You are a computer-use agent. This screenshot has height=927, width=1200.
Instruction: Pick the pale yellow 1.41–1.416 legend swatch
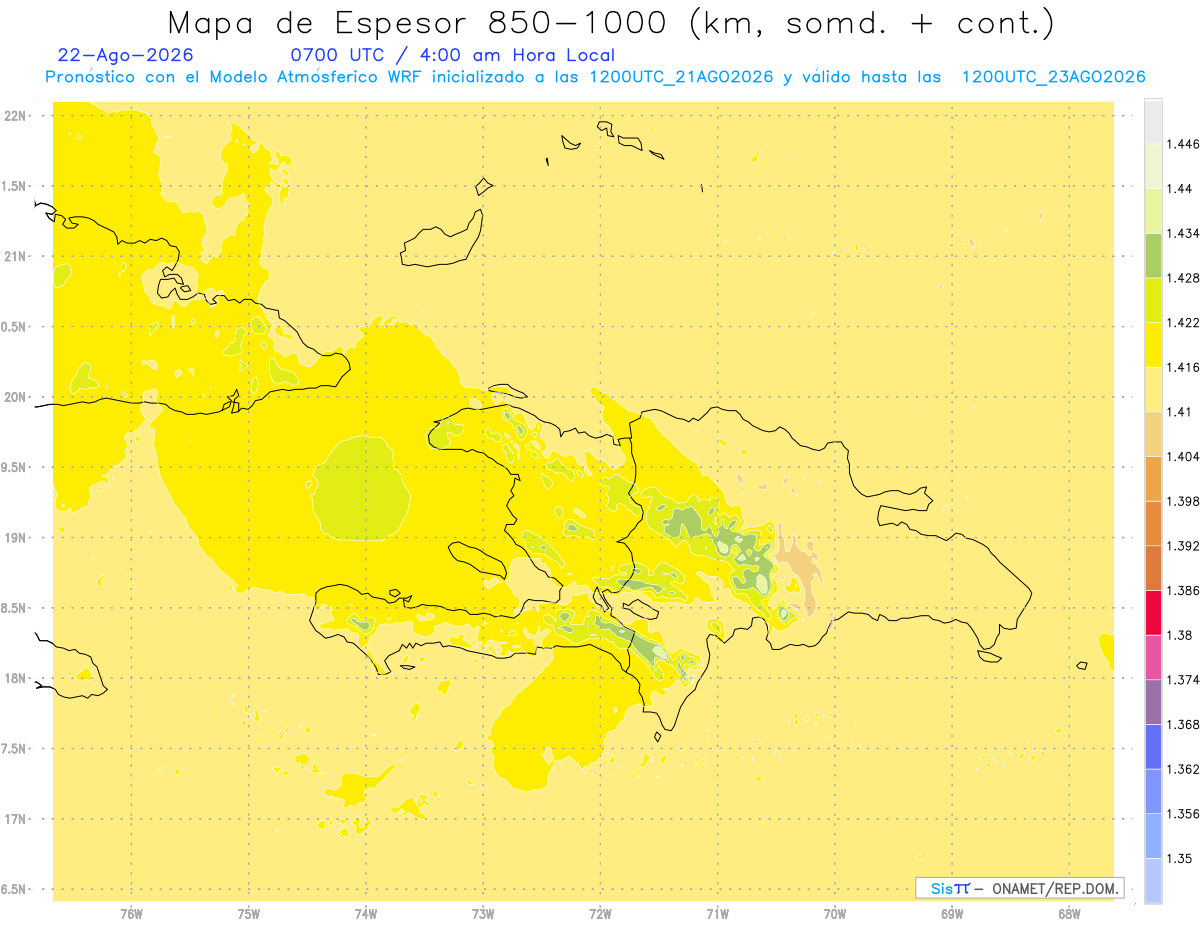pos(1153,389)
